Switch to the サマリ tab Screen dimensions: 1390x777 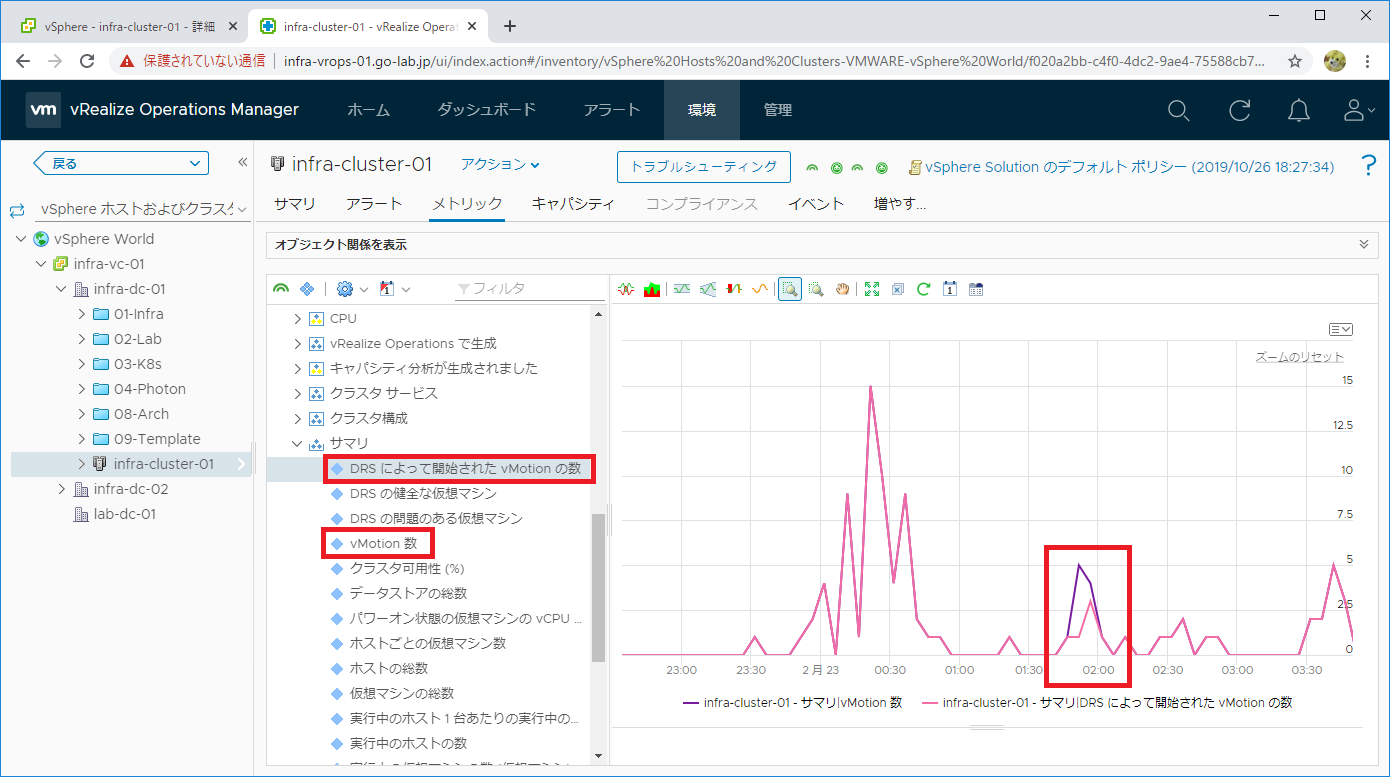295,204
